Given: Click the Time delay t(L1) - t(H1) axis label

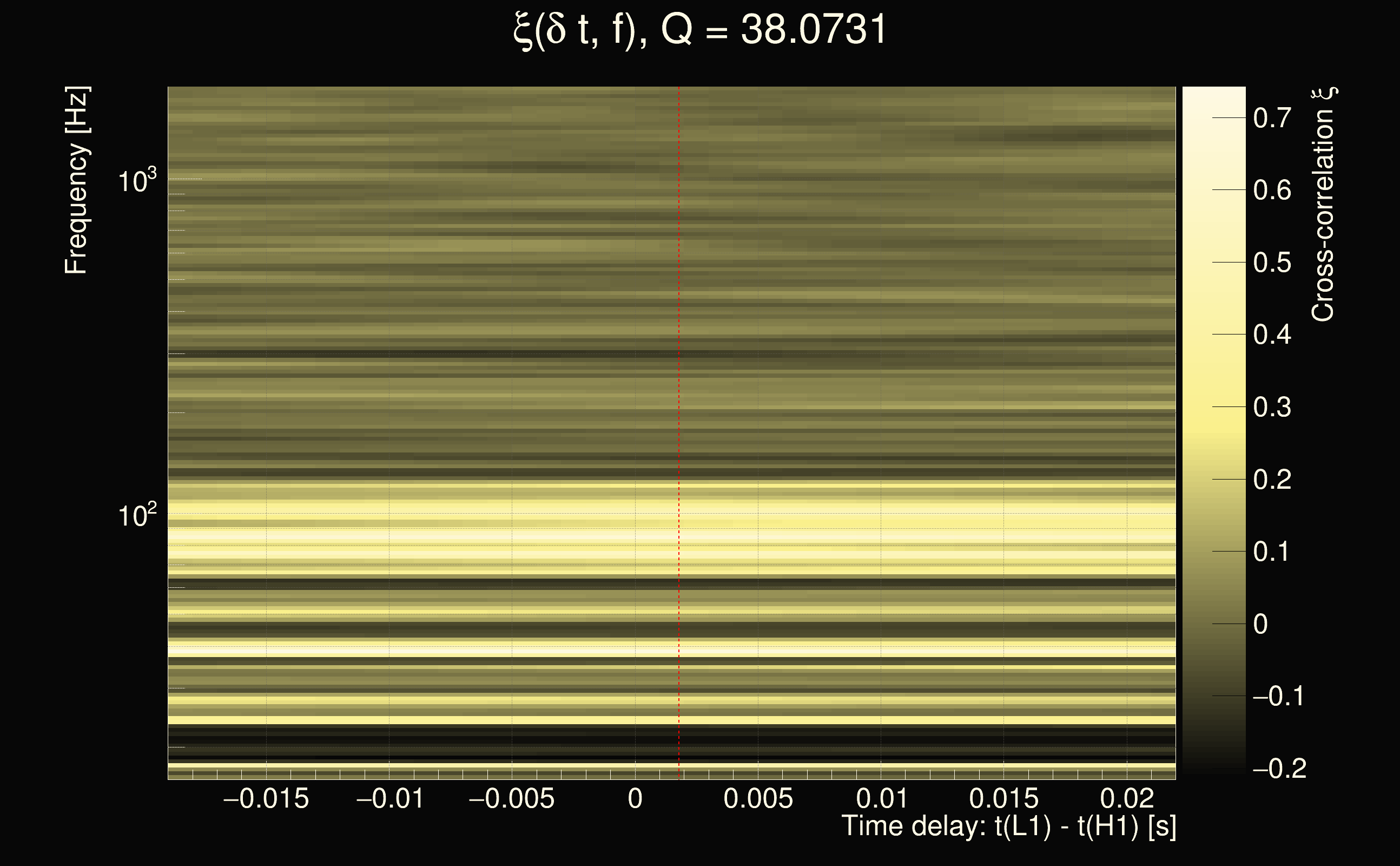Looking at the screenshot, I should (x=1008, y=826).
